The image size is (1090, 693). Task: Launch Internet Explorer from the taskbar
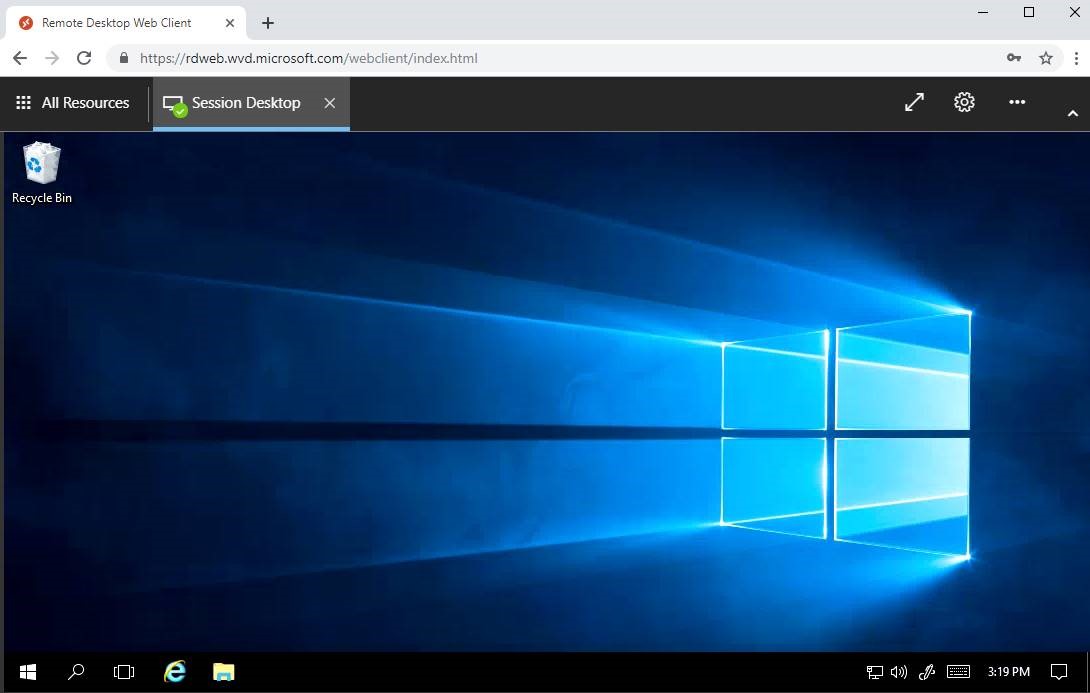pyautogui.click(x=174, y=671)
